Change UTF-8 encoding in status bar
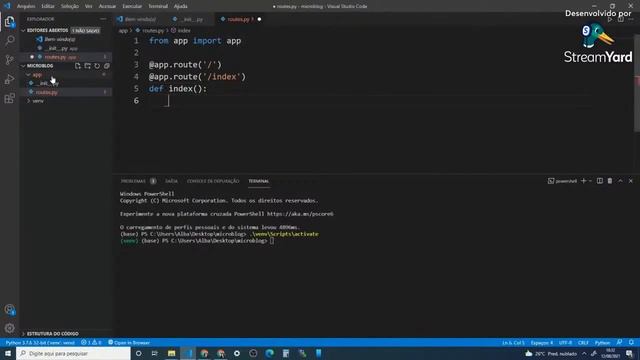This screenshot has height=360, width=640. tap(565, 342)
